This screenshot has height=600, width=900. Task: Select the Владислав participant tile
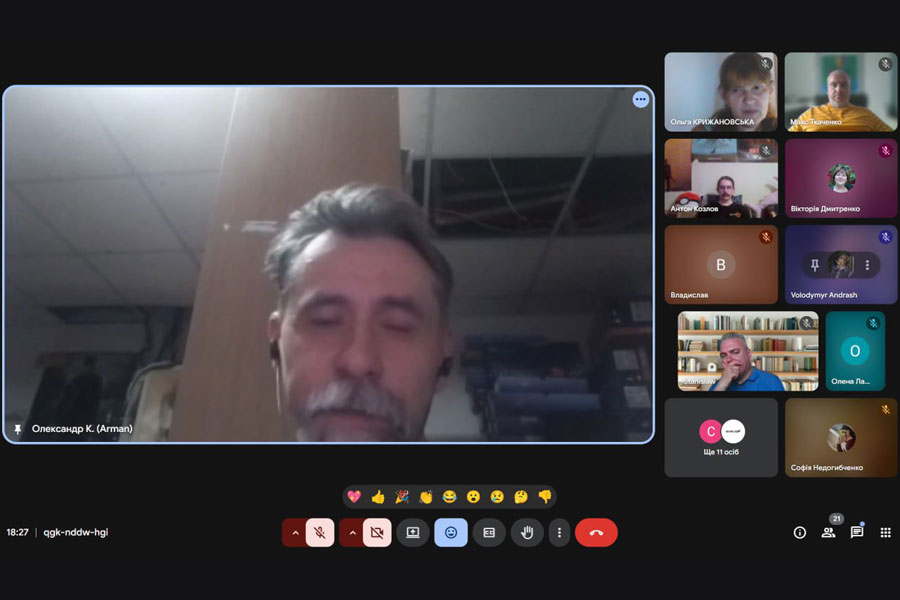(721, 265)
